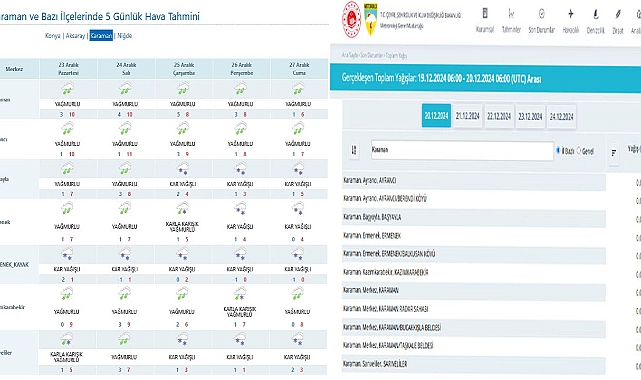Click the KARAMAN/TAŞKALE BELDESİ station row
641x380 pixels.
point(473,346)
